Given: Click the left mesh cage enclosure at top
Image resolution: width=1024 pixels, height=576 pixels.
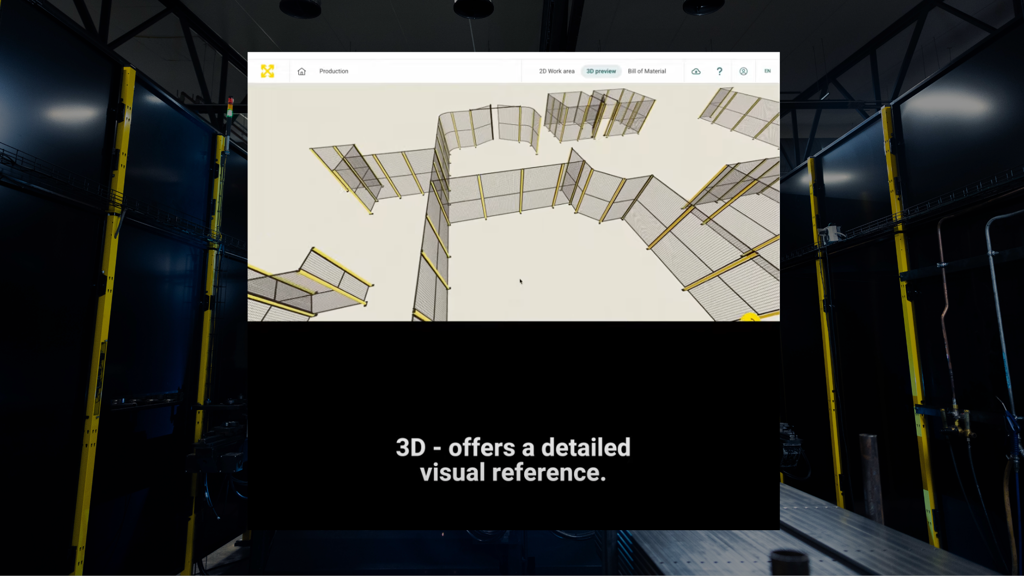Looking at the screenshot, I should [574, 115].
